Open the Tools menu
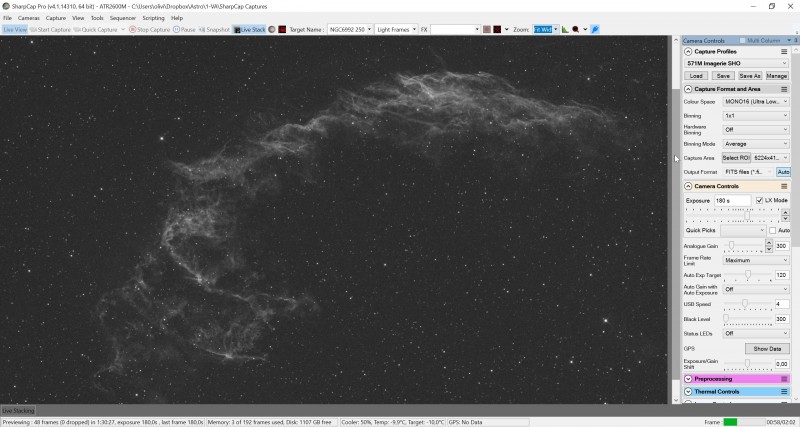Image resolution: width=800 pixels, height=427 pixels. tap(97, 18)
